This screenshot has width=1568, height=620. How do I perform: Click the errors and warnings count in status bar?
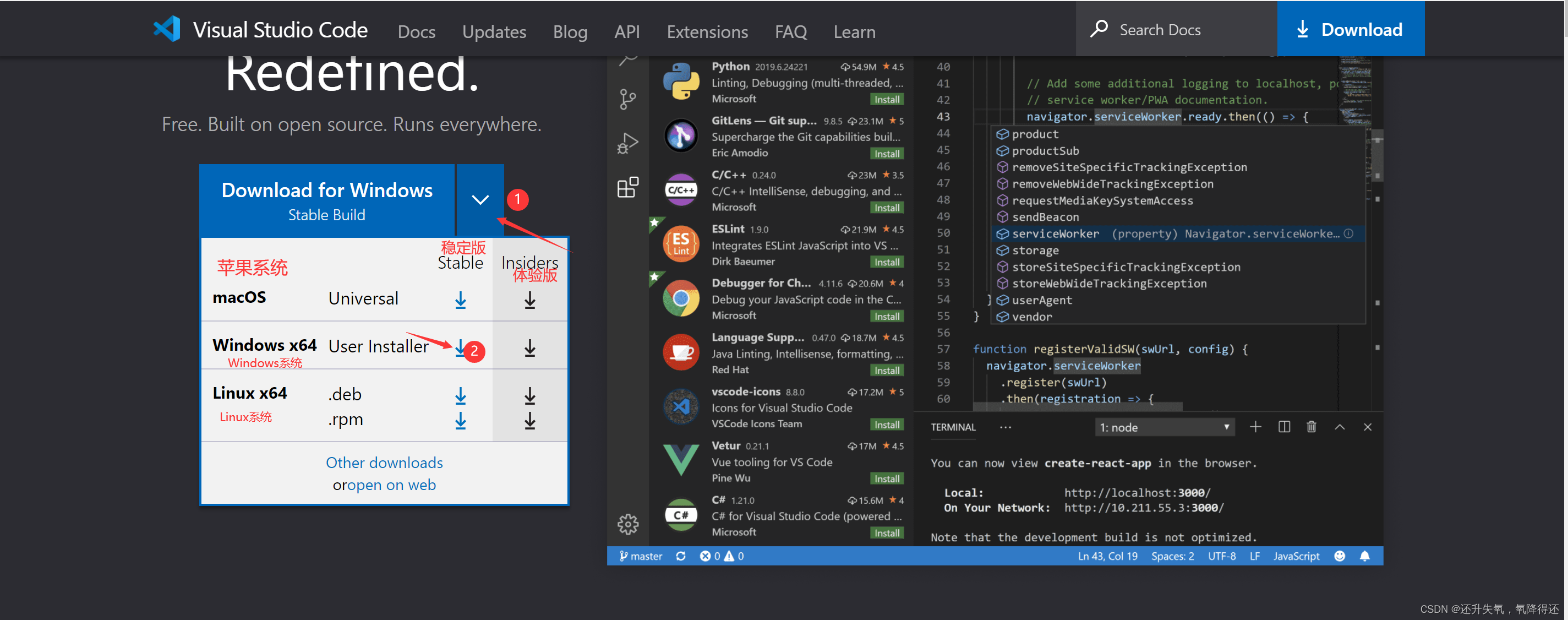(722, 556)
